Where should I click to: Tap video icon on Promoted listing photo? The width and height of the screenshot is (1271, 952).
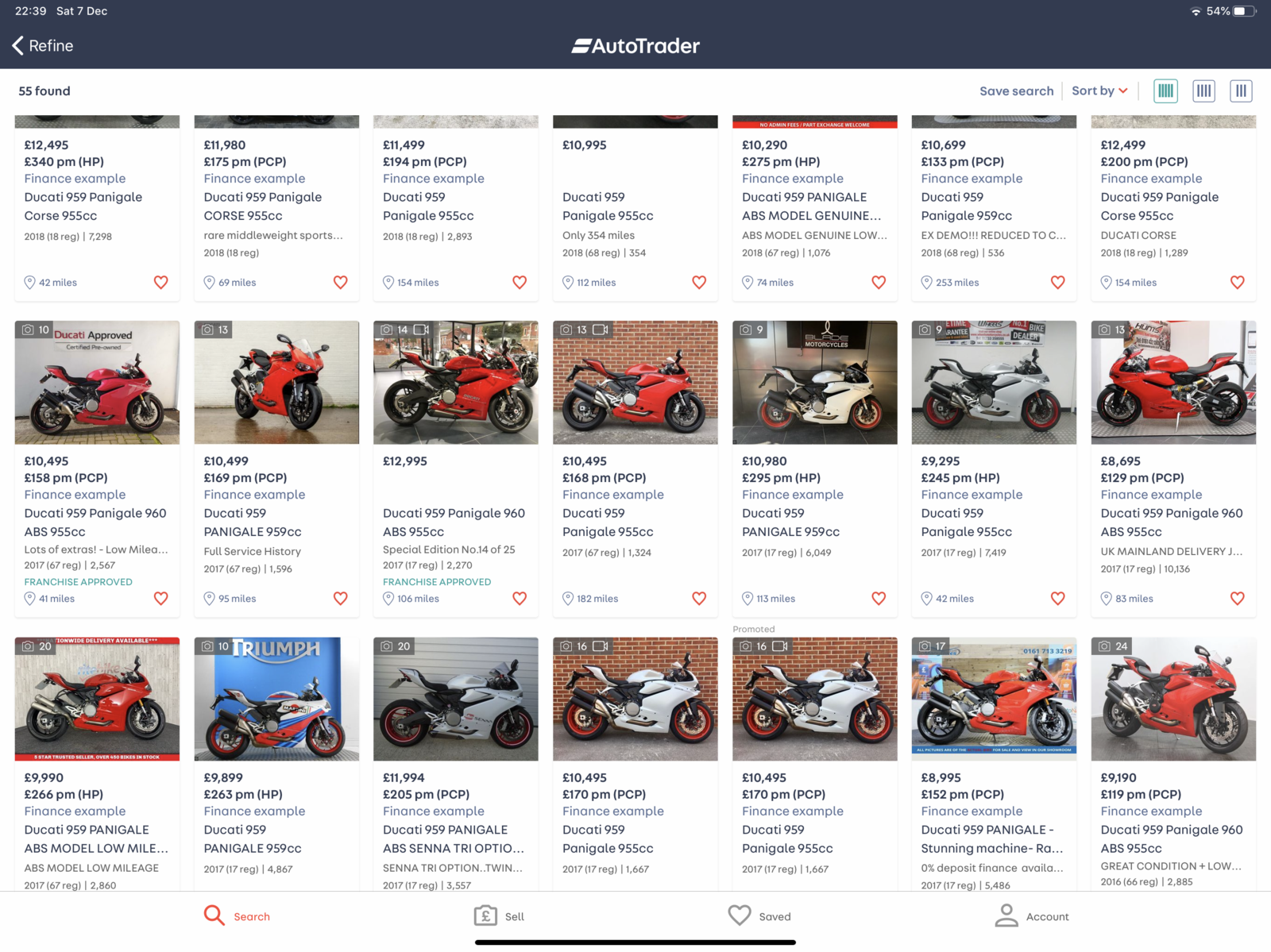coord(780,646)
